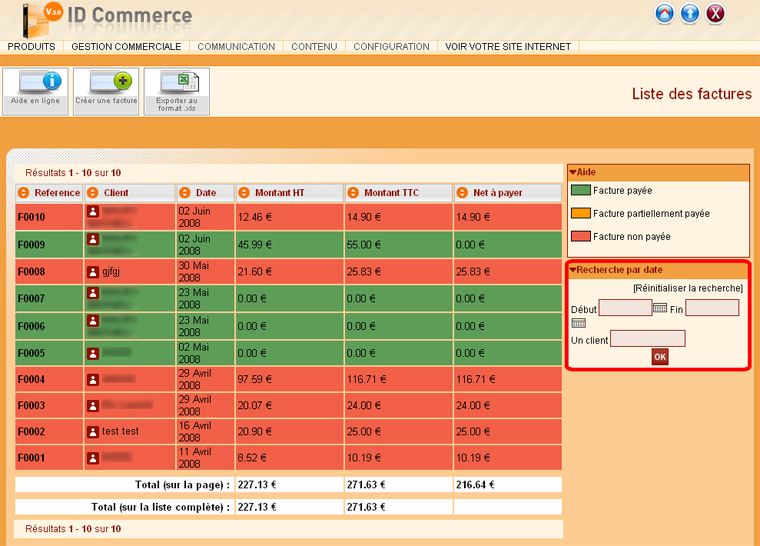Open the test test client icon in F0002
This screenshot has width=760, height=546.
[x=93, y=432]
